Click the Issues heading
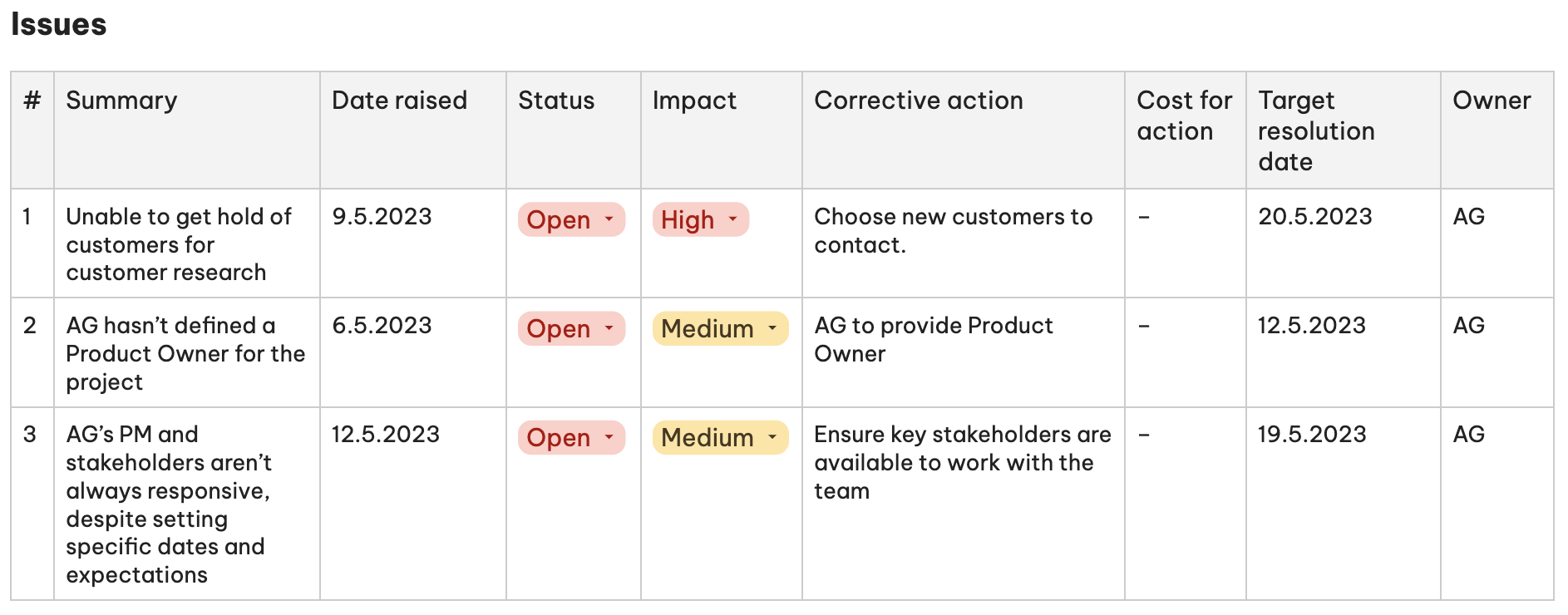The width and height of the screenshot is (1568, 615). [58, 24]
